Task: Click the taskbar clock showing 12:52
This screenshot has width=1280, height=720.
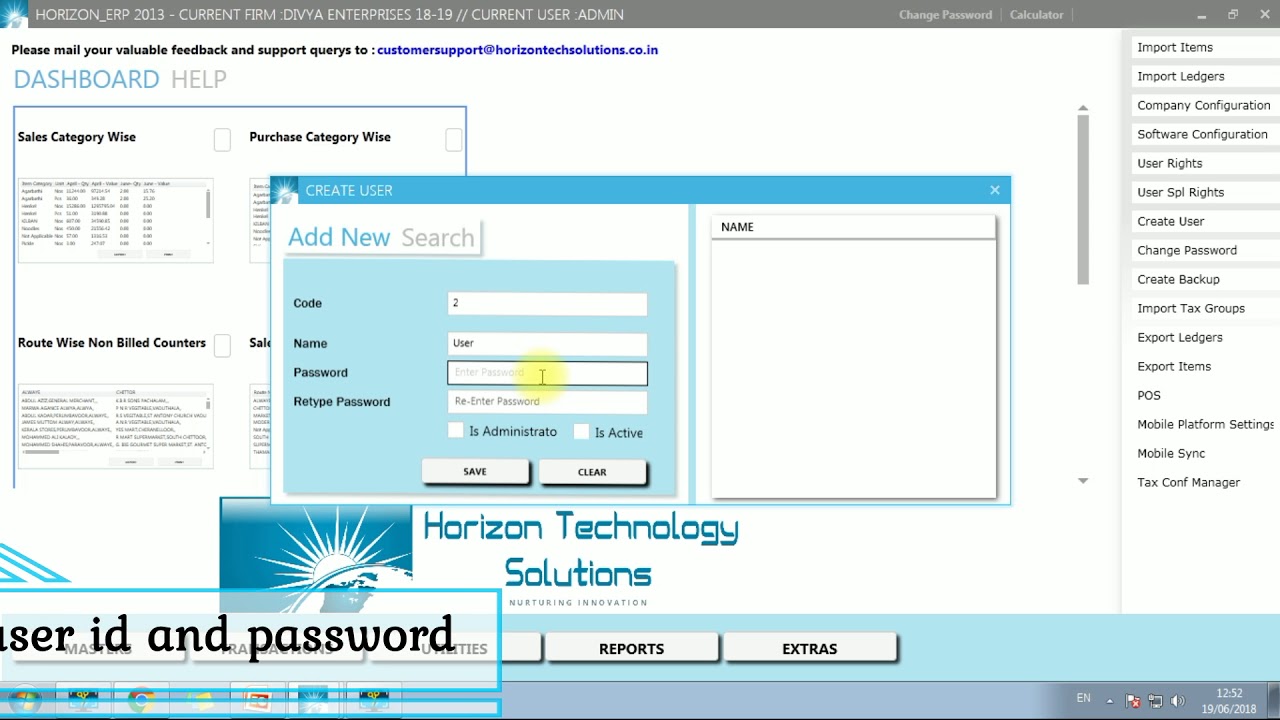Action: [1229, 701]
